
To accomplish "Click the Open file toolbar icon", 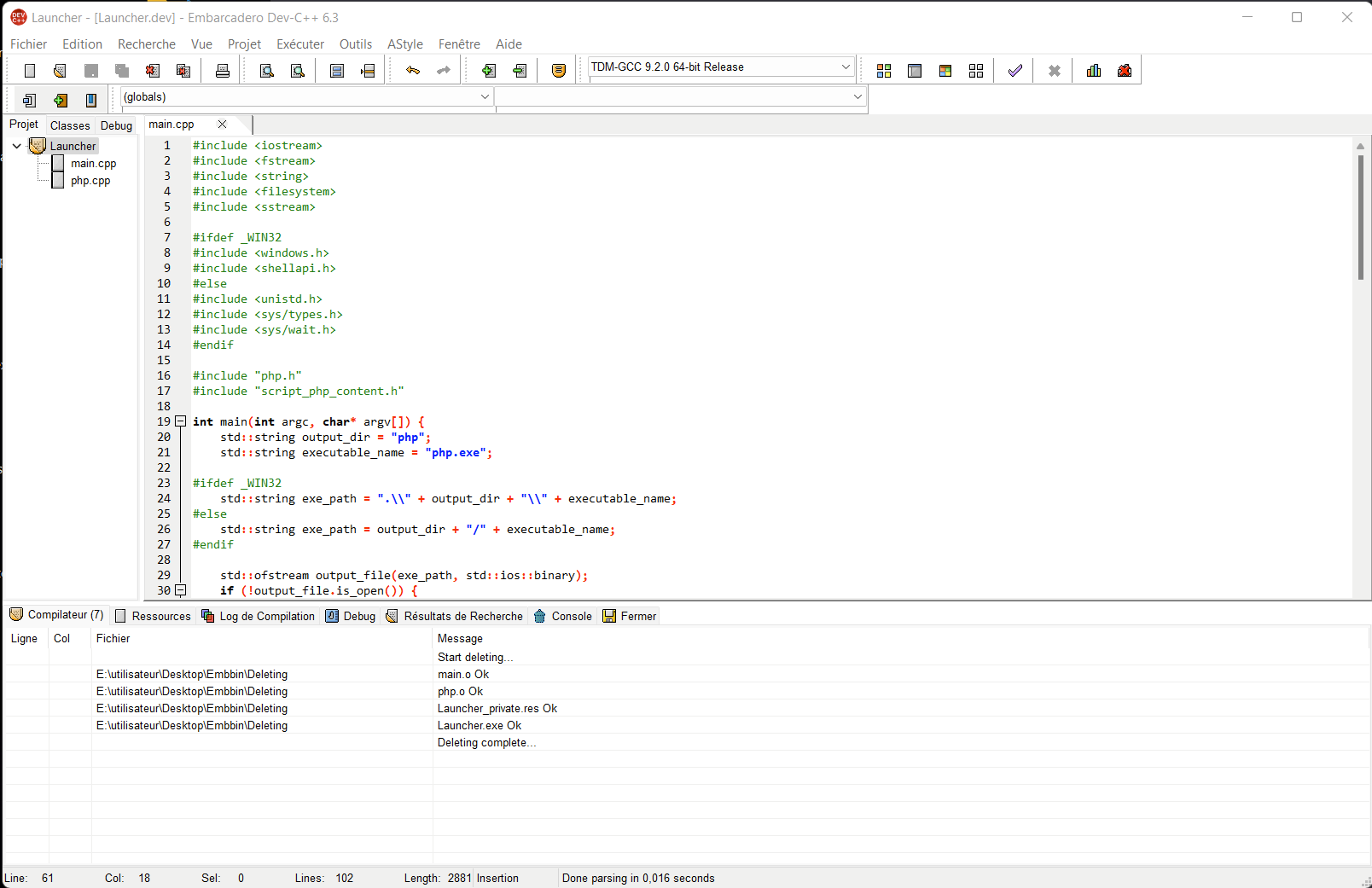I will (60, 71).
